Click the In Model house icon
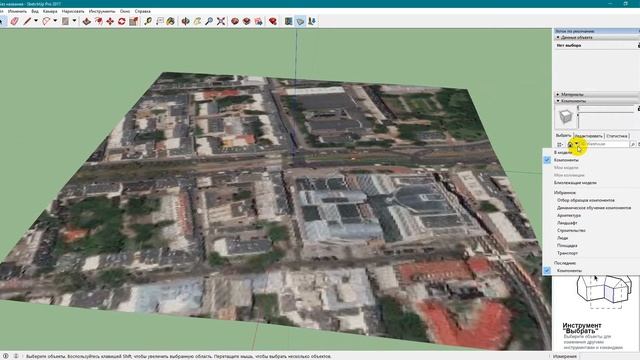The height and width of the screenshot is (360, 640). coord(570,144)
